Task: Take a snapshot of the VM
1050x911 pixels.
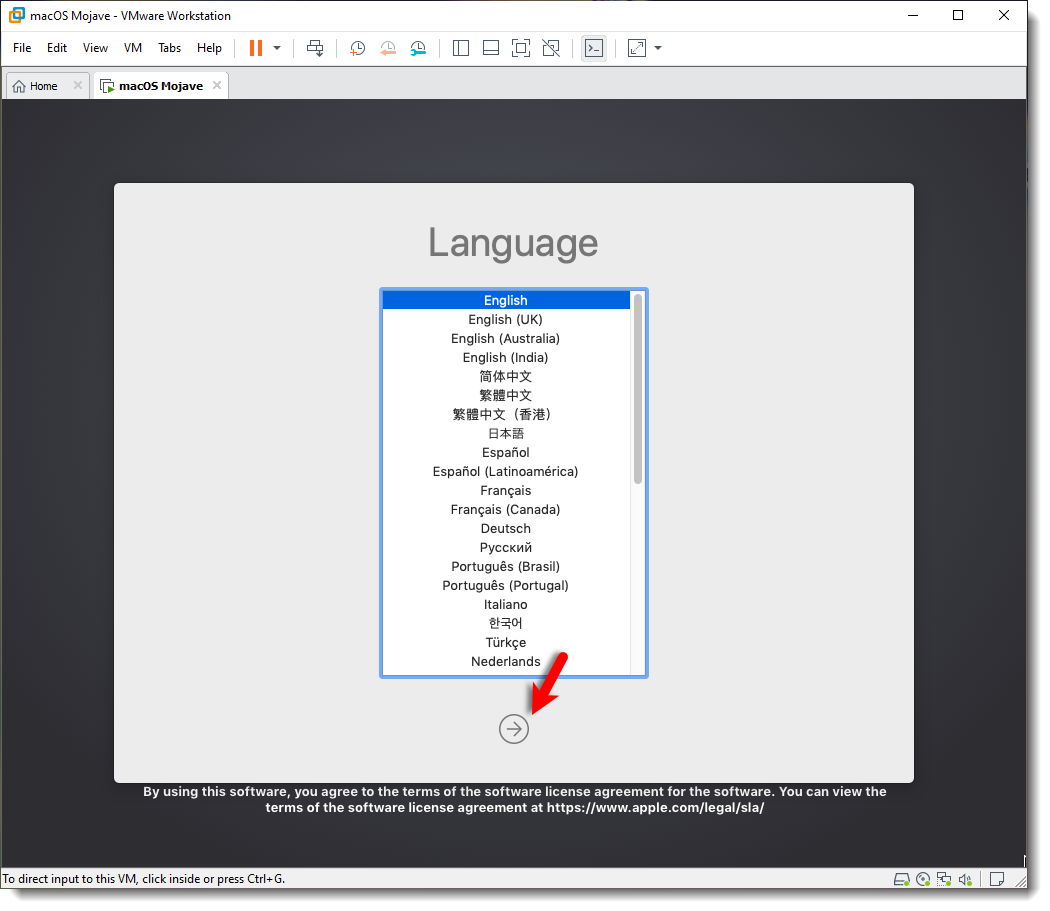Action: pos(358,48)
